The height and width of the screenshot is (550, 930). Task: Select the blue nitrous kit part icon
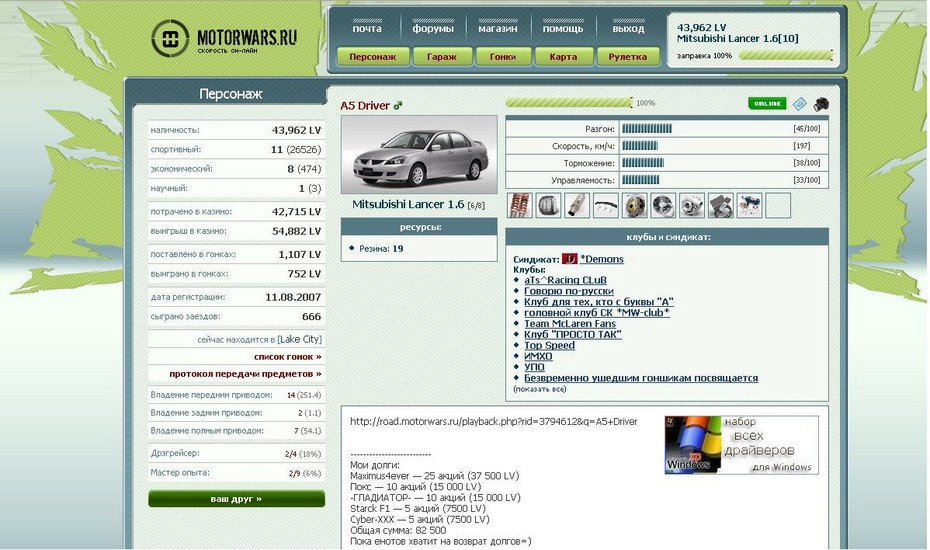click(x=749, y=205)
